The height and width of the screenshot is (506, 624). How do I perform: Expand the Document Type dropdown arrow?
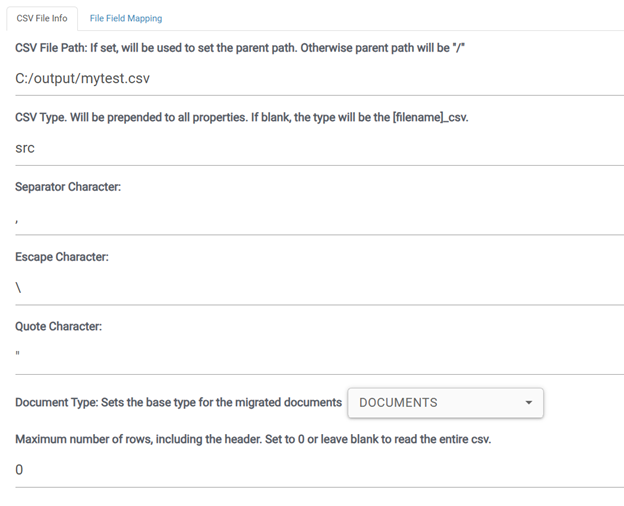coord(528,403)
